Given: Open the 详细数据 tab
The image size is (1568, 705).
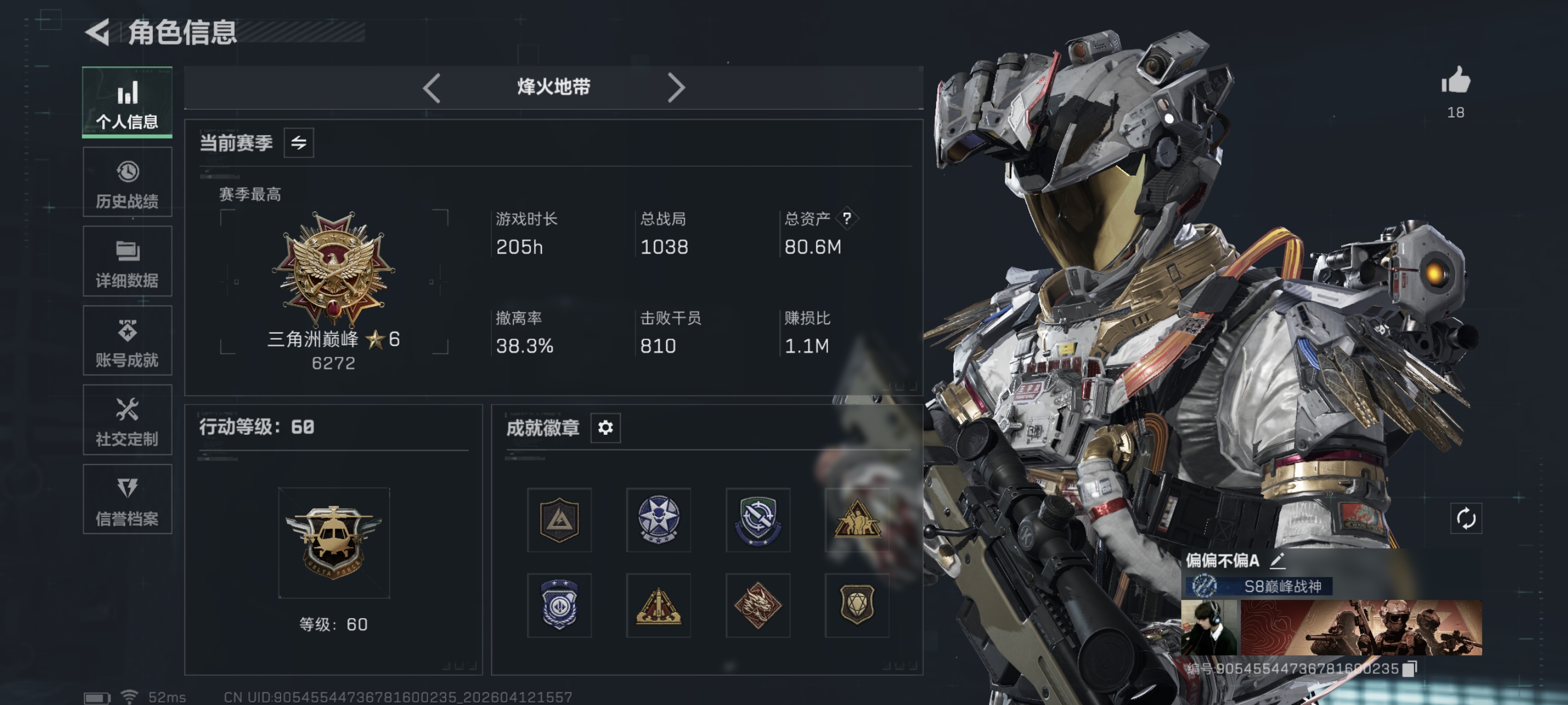Looking at the screenshot, I should click(x=127, y=261).
